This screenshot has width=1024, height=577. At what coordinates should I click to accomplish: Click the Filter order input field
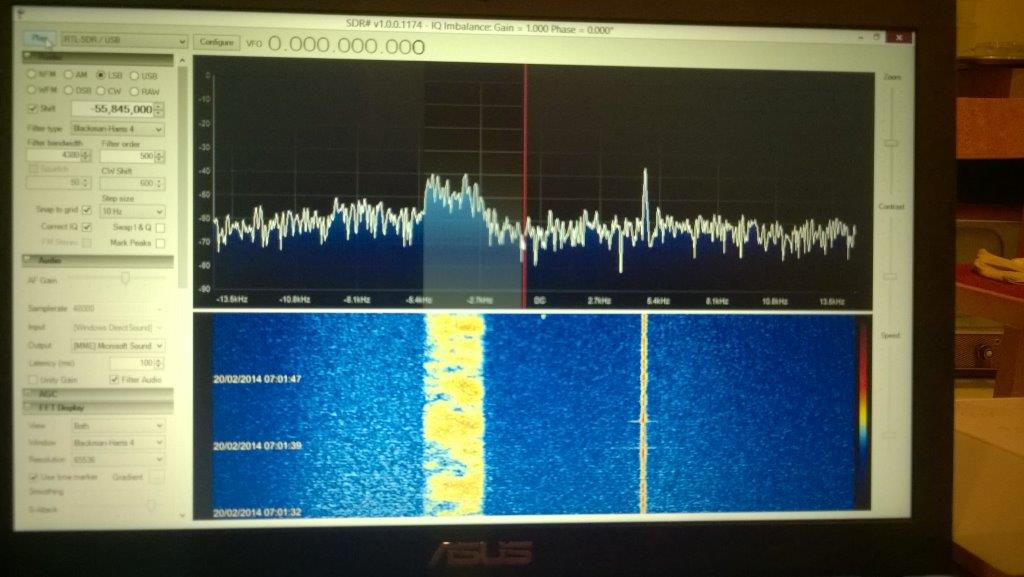pyautogui.click(x=128, y=156)
